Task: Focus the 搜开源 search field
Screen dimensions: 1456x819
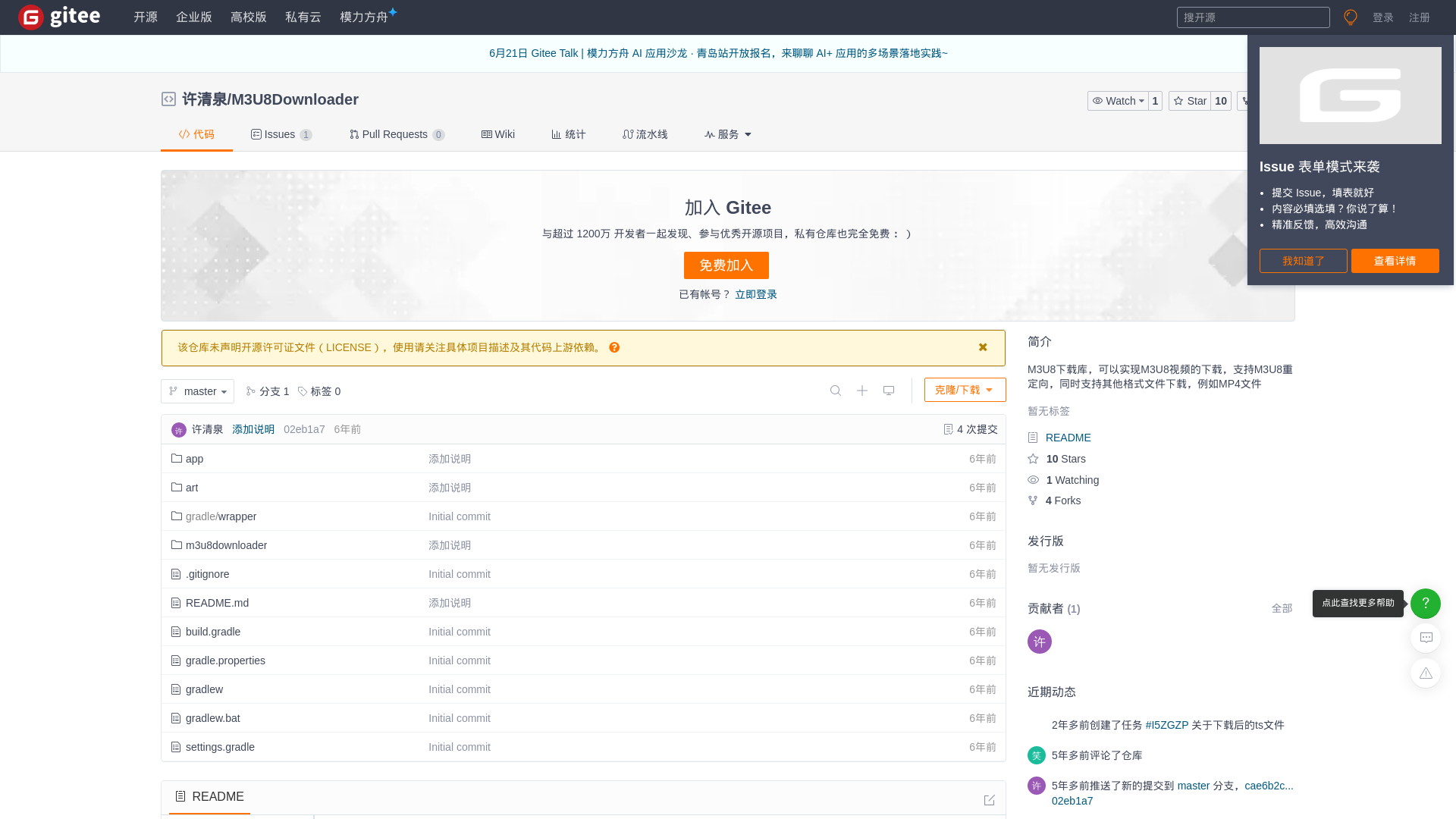Action: (x=1253, y=17)
